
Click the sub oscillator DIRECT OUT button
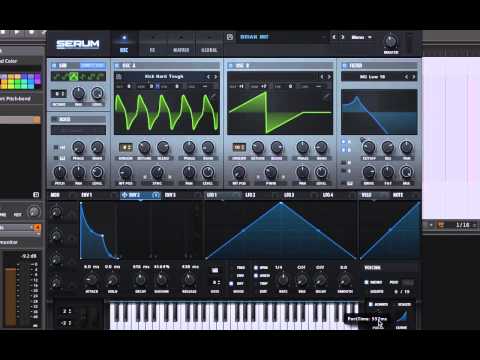pos(93,66)
